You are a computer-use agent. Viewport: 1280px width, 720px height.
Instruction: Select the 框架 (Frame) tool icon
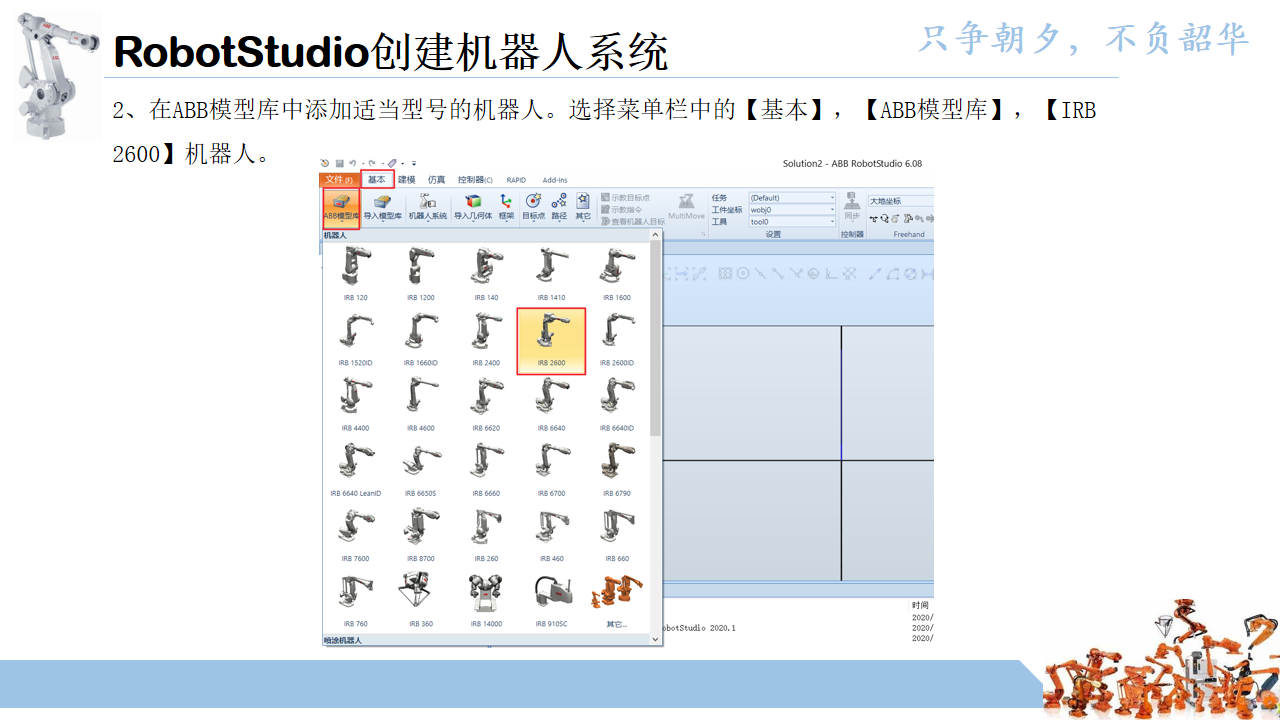pos(505,206)
